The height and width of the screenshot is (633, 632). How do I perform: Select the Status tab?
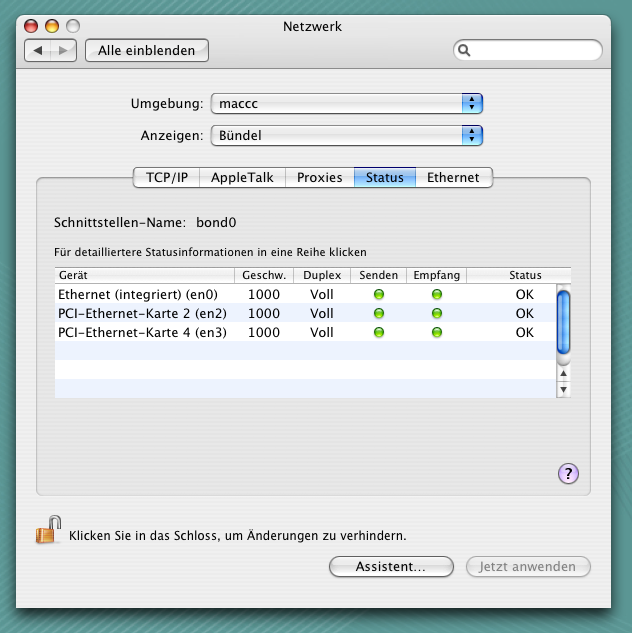385,177
